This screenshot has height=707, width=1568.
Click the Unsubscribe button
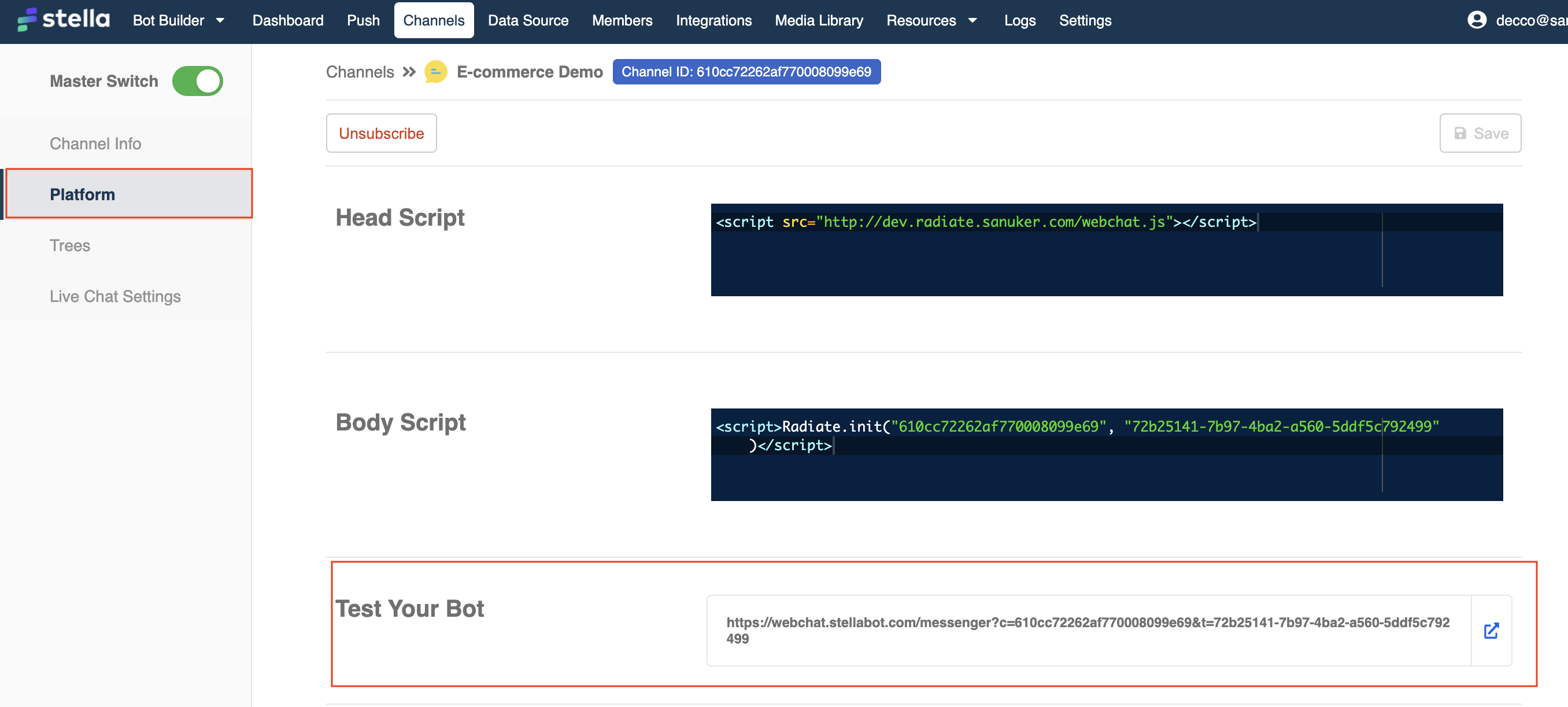point(381,132)
